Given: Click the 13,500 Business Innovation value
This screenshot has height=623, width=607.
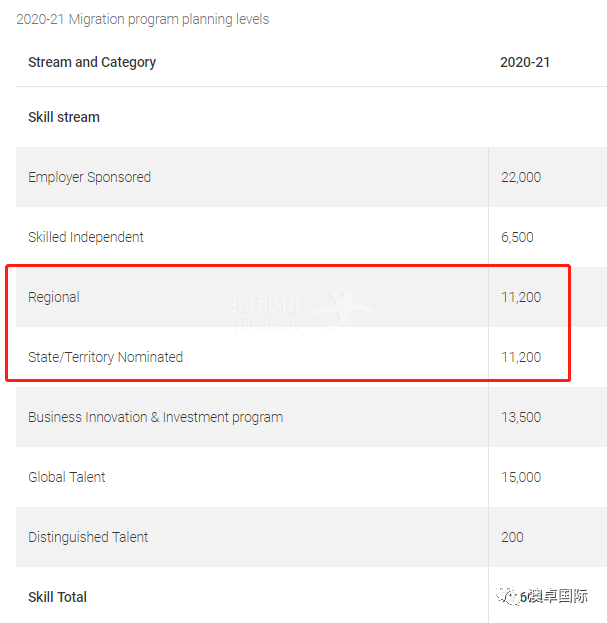Looking at the screenshot, I should point(521,417).
